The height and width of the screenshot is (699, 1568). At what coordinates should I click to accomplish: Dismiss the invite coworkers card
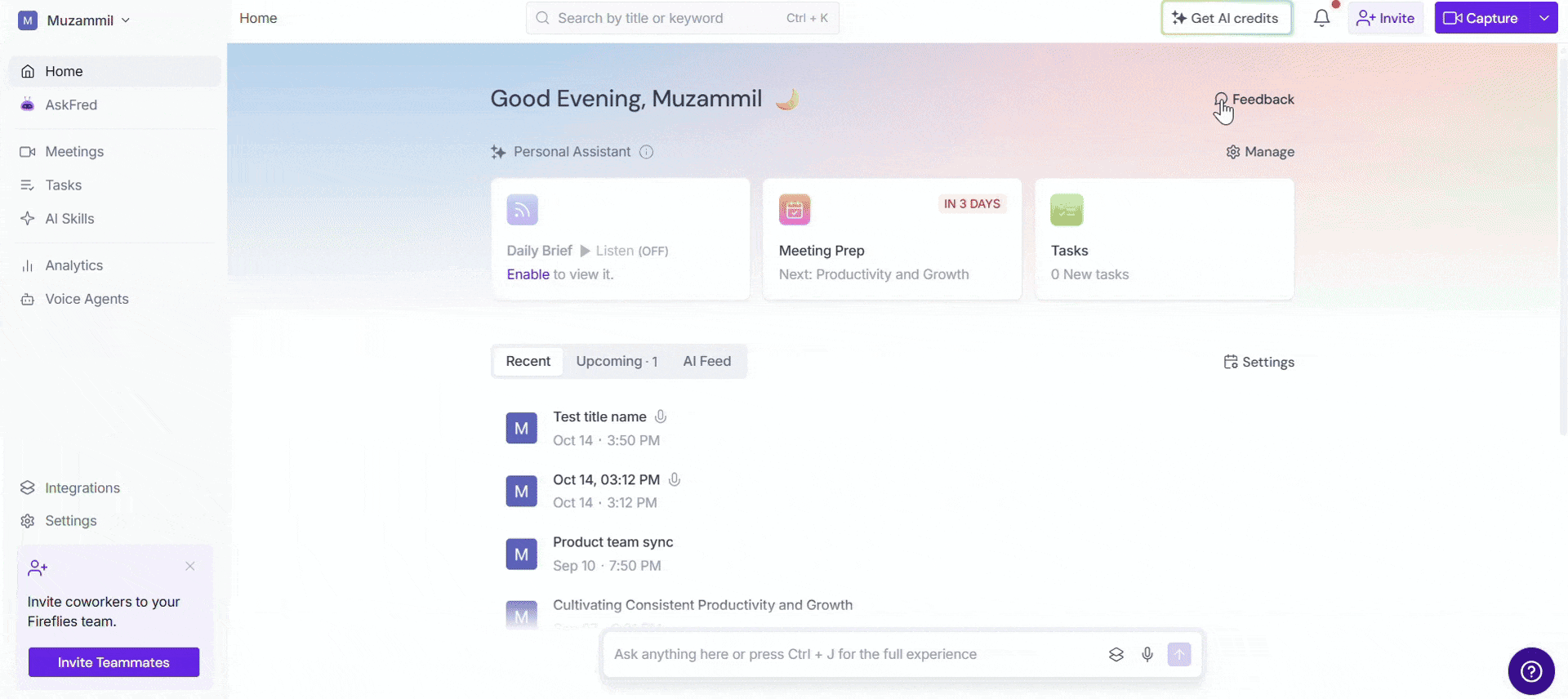tap(190, 566)
